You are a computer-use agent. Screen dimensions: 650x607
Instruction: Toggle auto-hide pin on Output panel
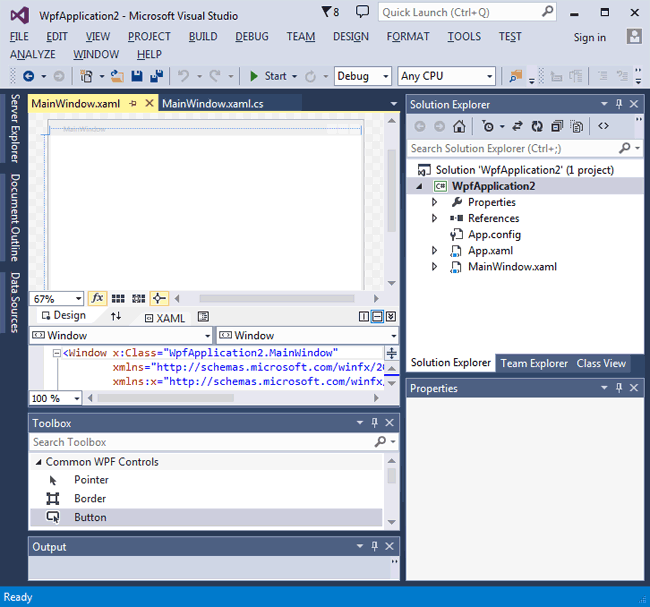[374, 546]
